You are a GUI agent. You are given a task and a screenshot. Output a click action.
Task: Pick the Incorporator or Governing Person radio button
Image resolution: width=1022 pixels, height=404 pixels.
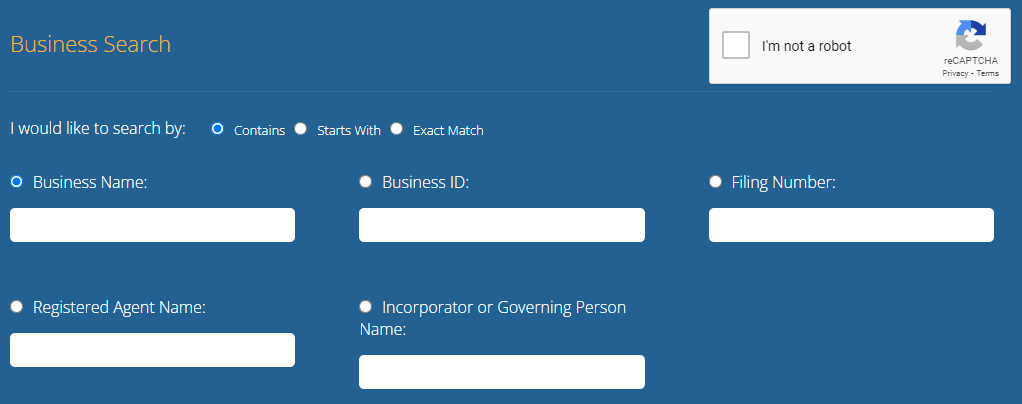pos(366,306)
